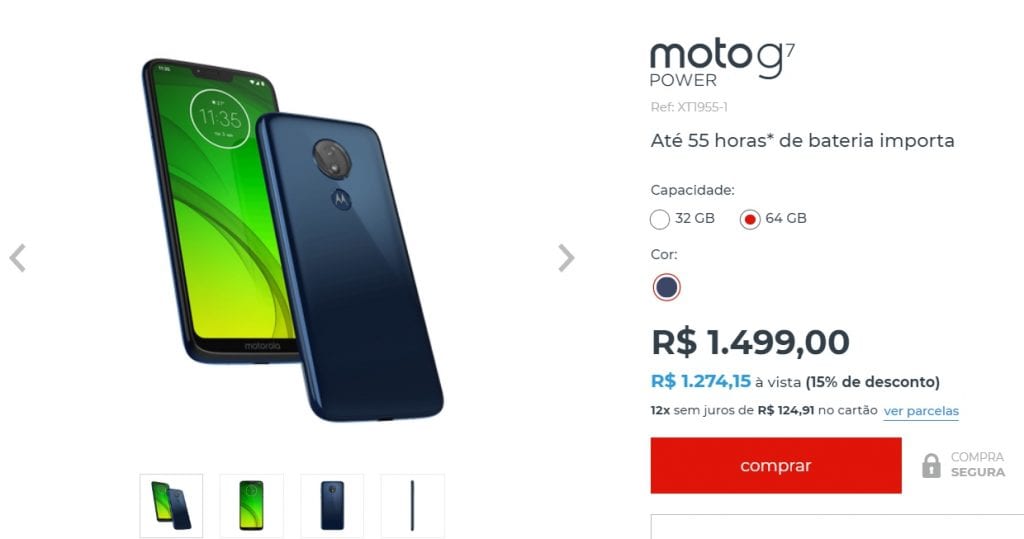Click the main Moto G7 Power product image

pyautogui.click(x=292, y=240)
